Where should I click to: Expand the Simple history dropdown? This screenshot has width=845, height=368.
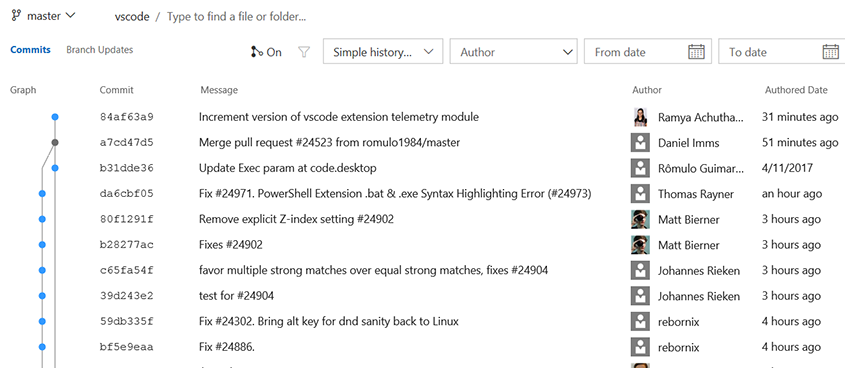pos(383,52)
